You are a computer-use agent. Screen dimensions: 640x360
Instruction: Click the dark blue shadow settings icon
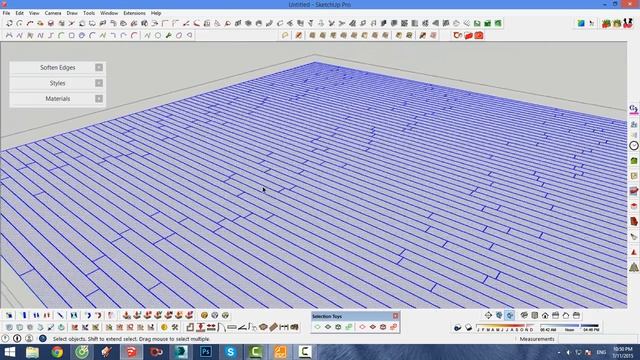click(458, 327)
